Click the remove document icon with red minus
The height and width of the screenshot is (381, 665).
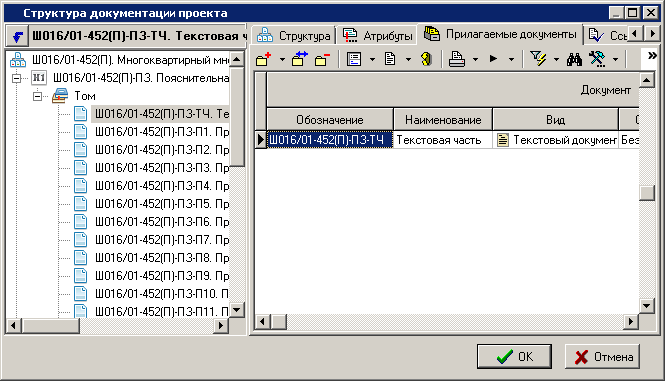tap(322, 59)
